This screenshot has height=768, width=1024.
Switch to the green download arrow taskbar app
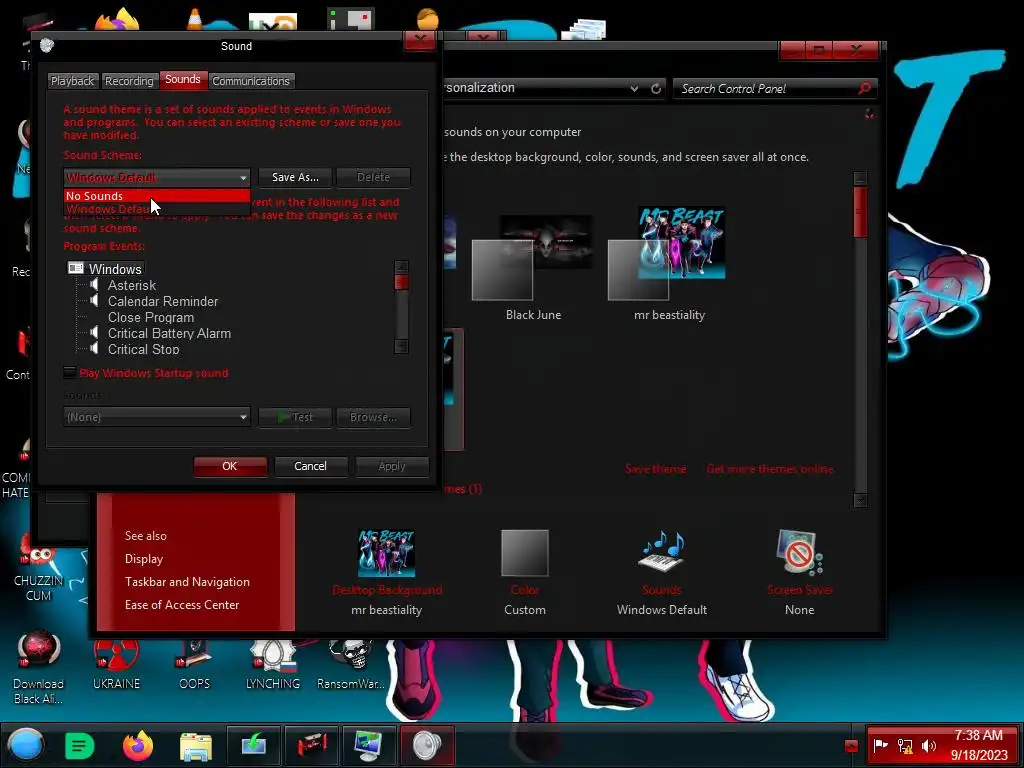coord(254,745)
